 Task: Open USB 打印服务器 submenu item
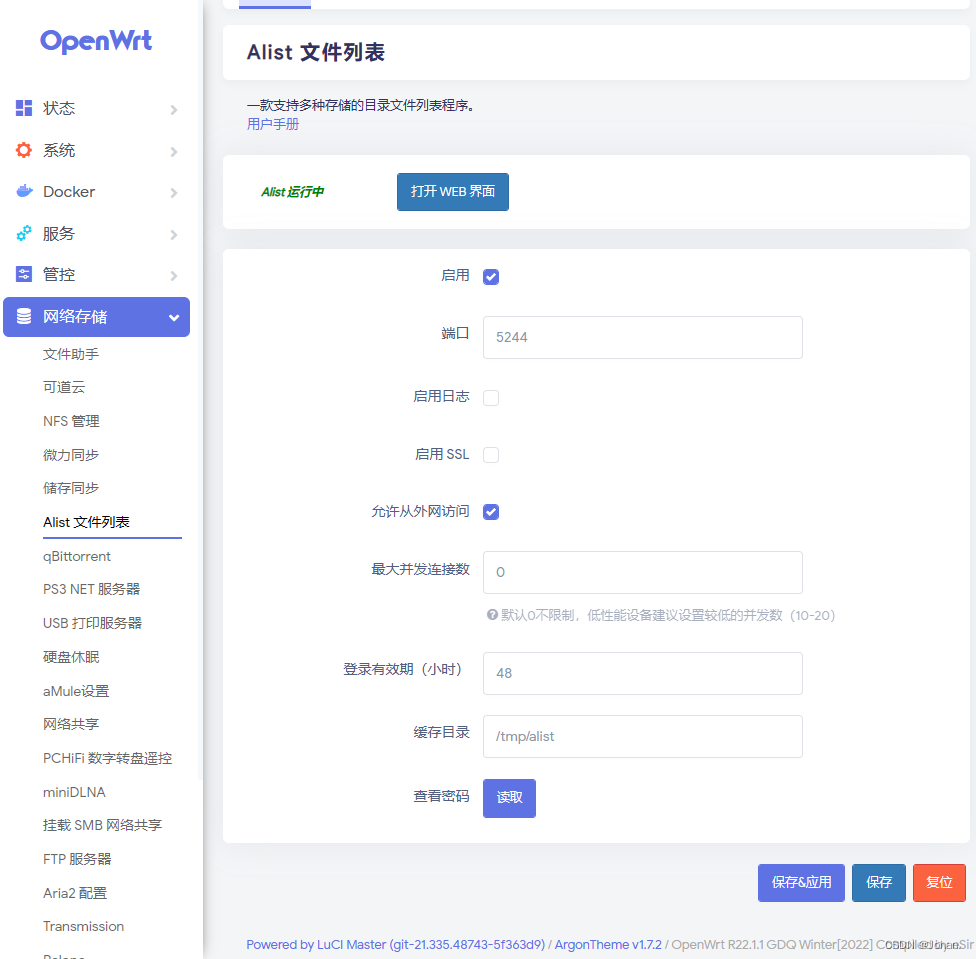click(x=92, y=623)
